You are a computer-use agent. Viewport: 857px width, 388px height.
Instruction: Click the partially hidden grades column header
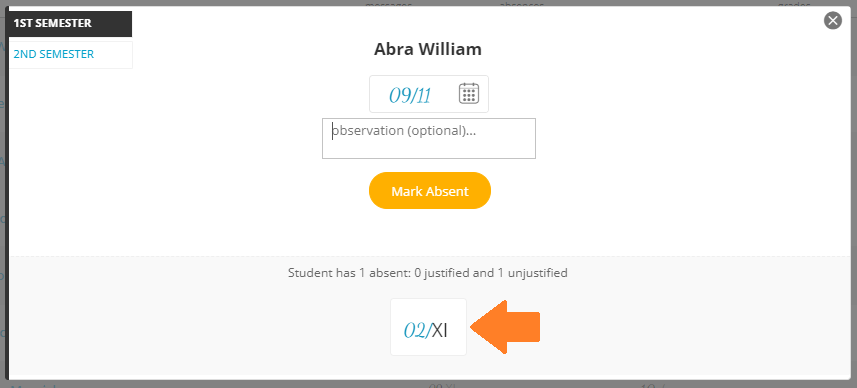click(x=795, y=3)
